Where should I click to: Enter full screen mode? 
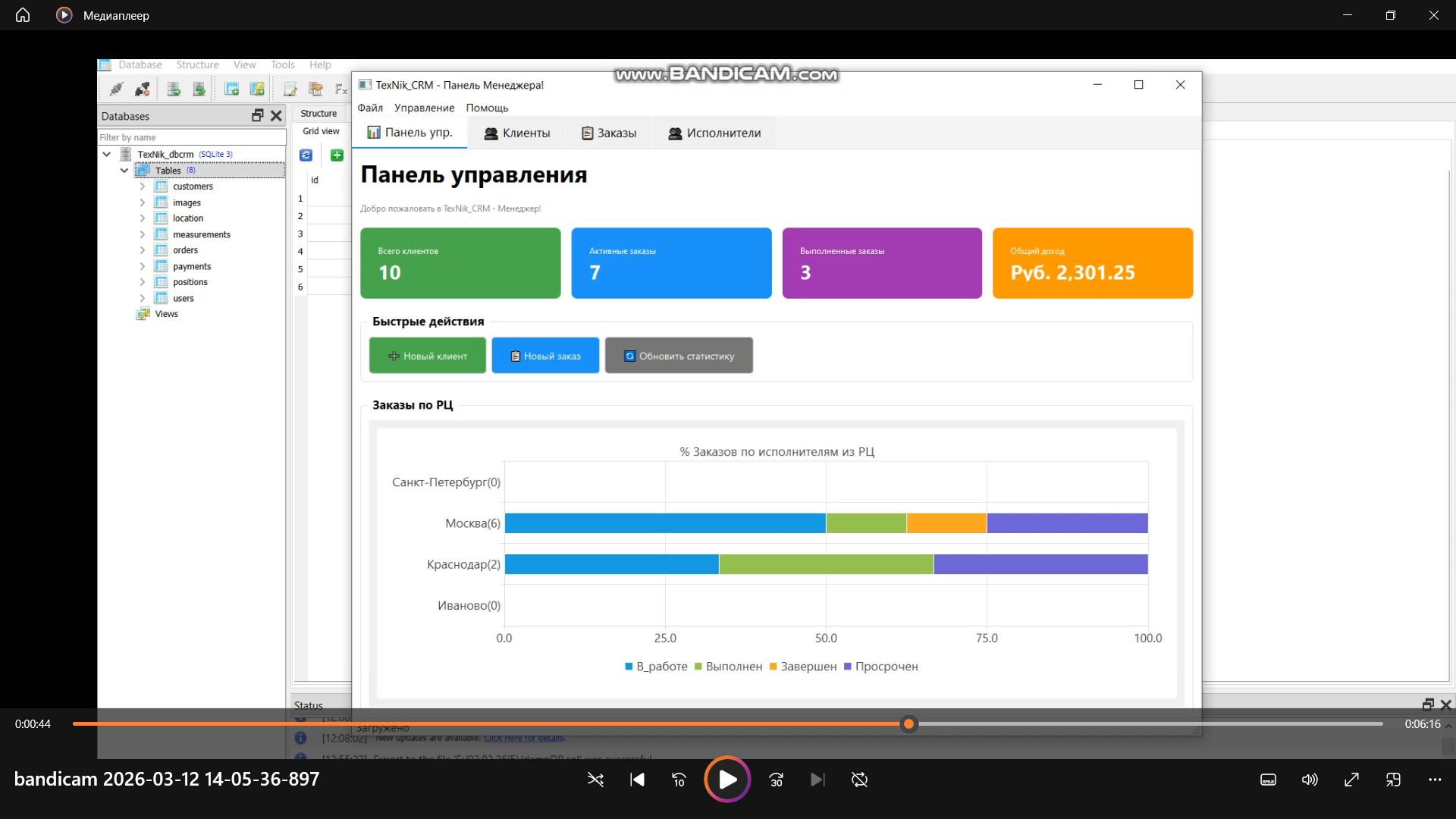(1351, 780)
